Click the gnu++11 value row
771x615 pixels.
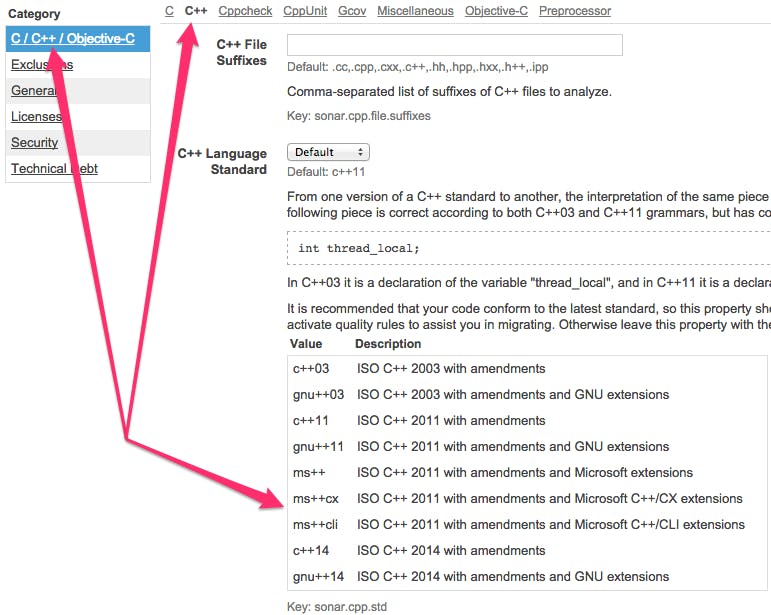coord(527,446)
